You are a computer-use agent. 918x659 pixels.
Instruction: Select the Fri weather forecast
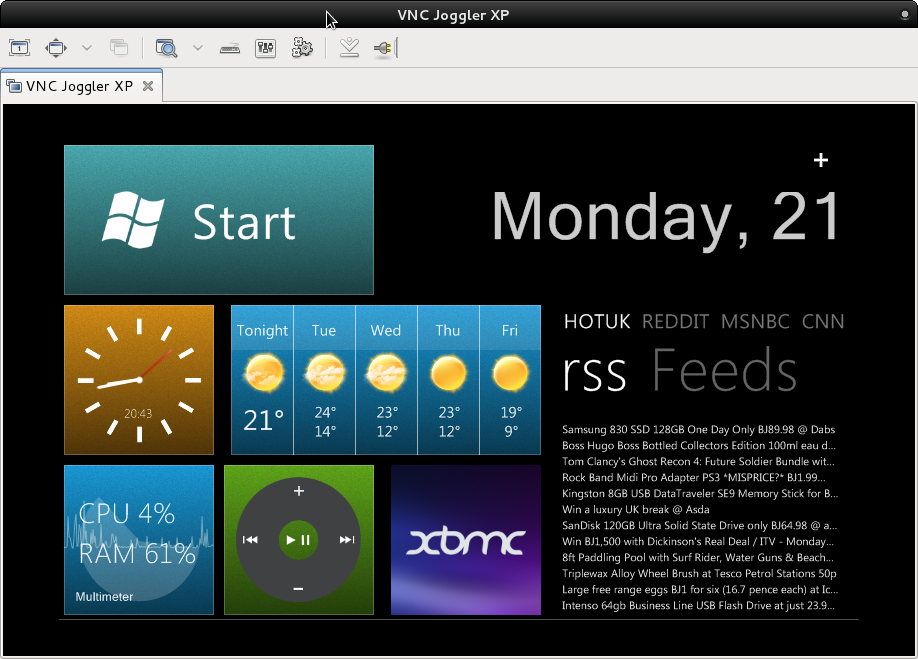click(510, 380)
